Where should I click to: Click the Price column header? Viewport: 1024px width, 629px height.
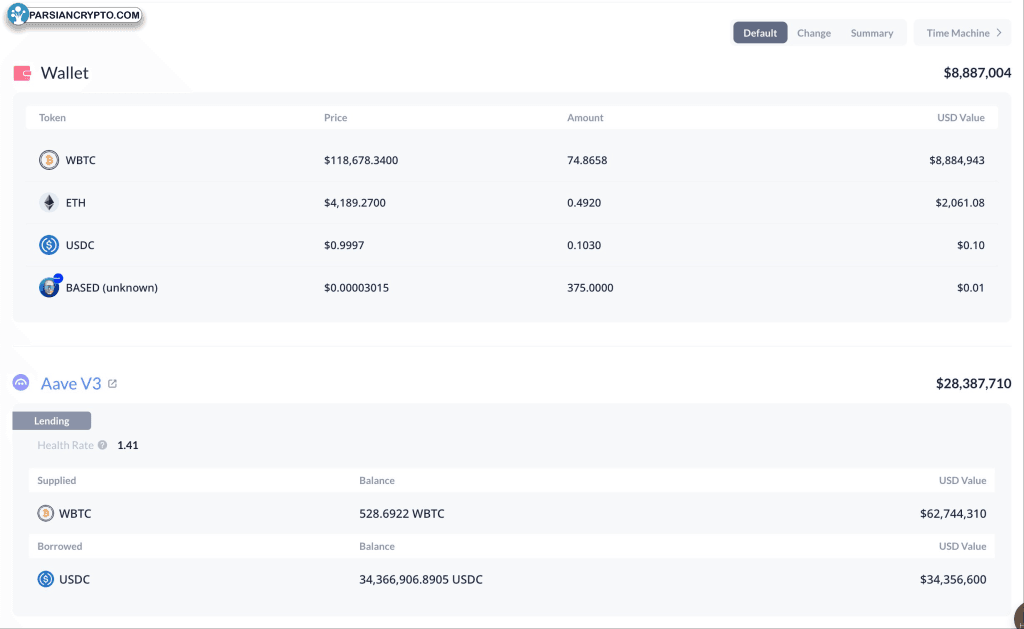pyautogui.click(x=335, y=118)
